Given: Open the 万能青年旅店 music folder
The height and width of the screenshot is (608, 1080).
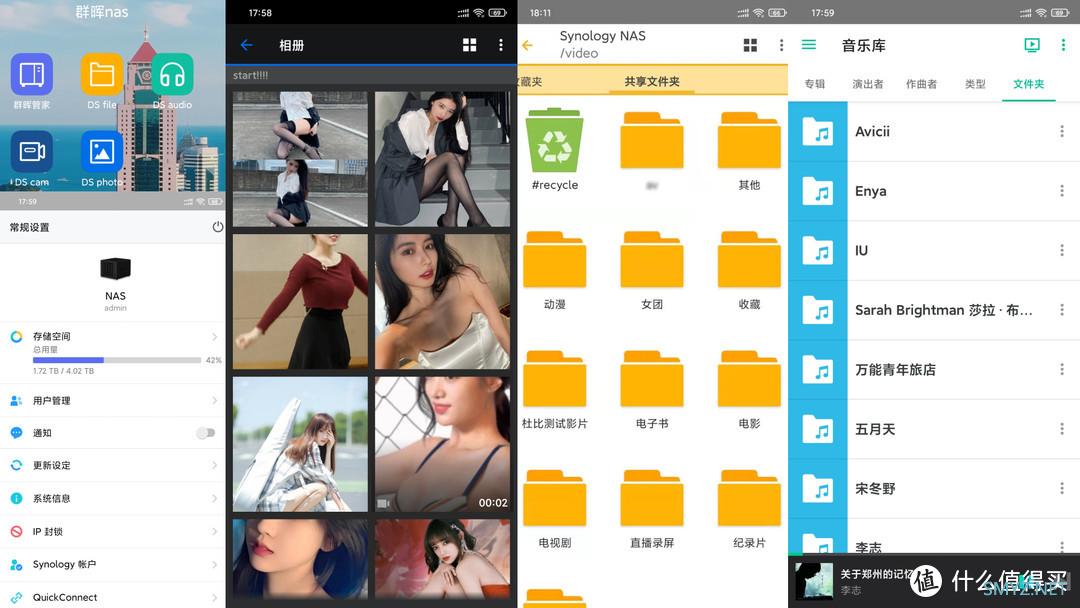Looking at the screenshot, I should coord(934,370).
